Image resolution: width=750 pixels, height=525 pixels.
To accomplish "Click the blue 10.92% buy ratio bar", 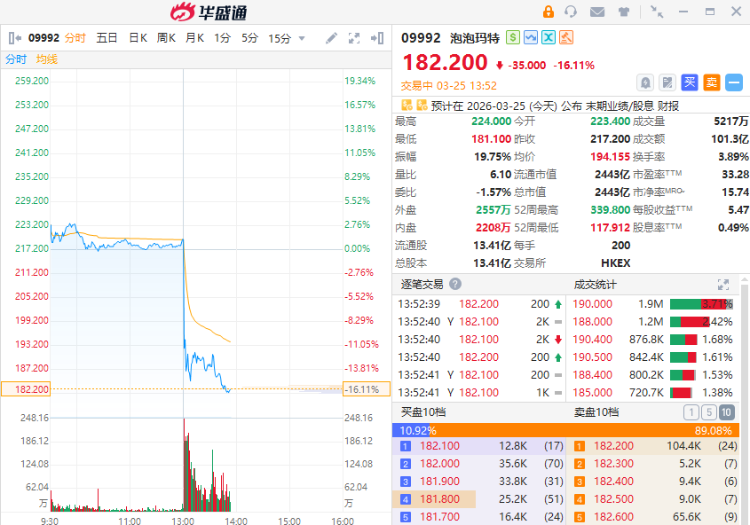I will pyautogui.click(x=410, y=430).
